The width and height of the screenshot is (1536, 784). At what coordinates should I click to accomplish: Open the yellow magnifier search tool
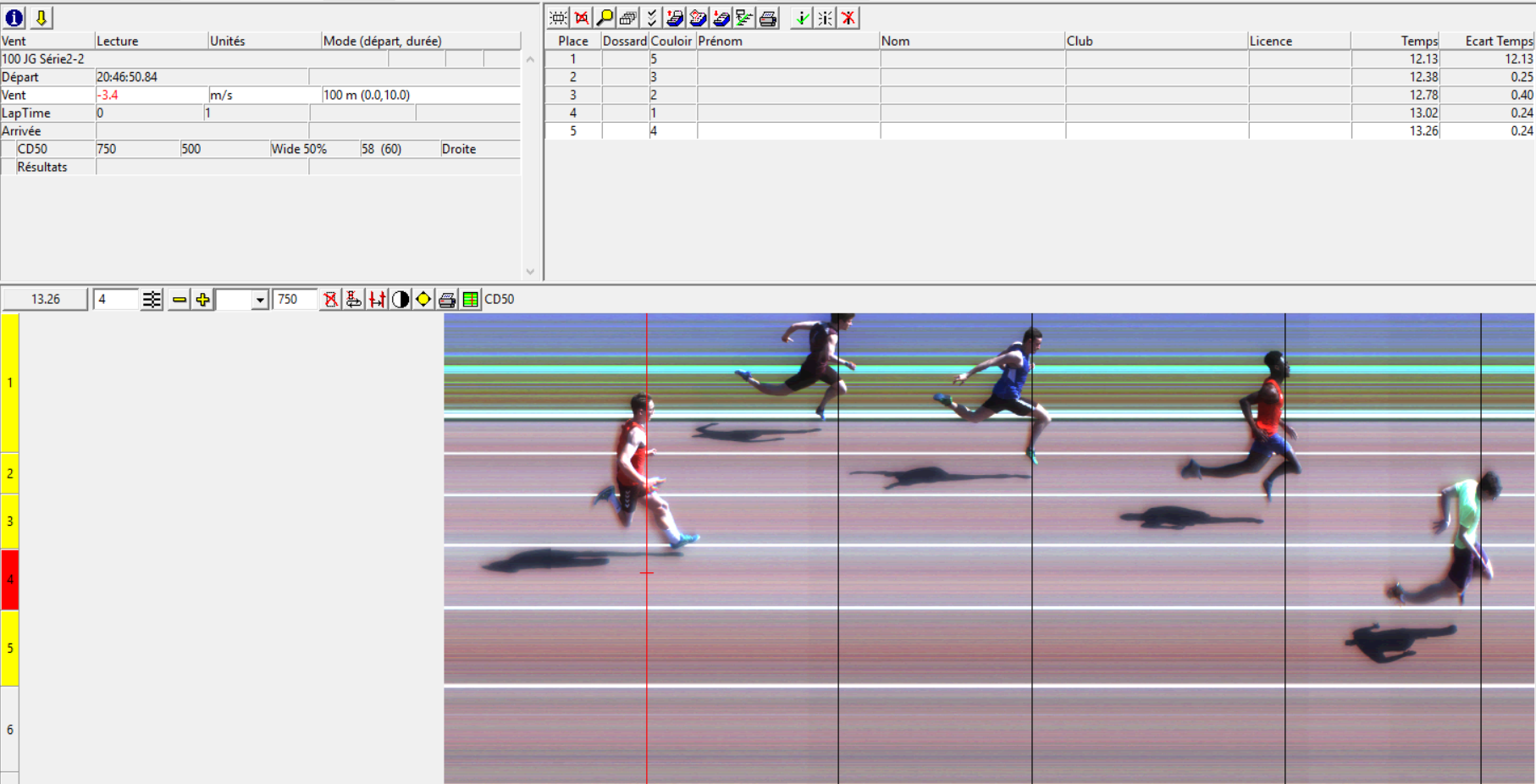tap(605, 18)
